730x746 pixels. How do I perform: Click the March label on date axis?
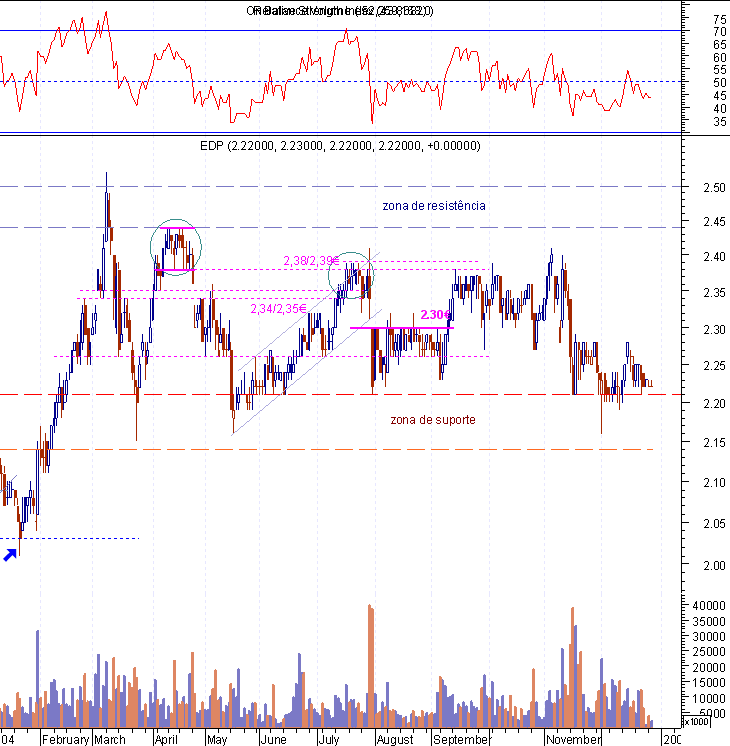coord(110,739)
